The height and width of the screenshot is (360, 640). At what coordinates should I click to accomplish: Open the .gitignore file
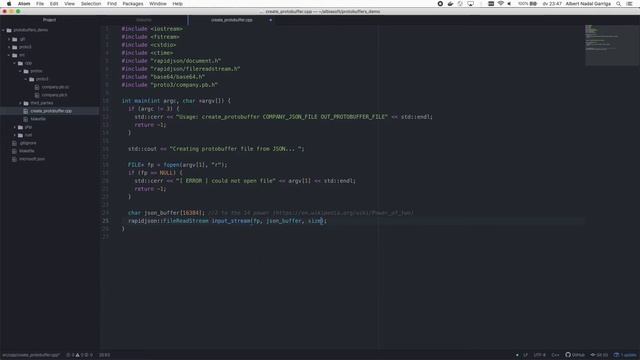coord(28,143)
